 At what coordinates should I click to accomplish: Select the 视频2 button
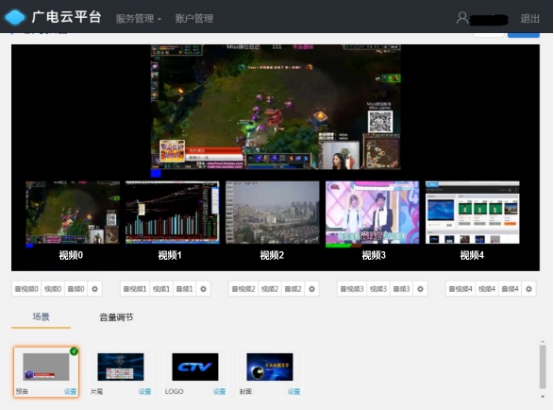pyautogui.click(x=270, y=289)
